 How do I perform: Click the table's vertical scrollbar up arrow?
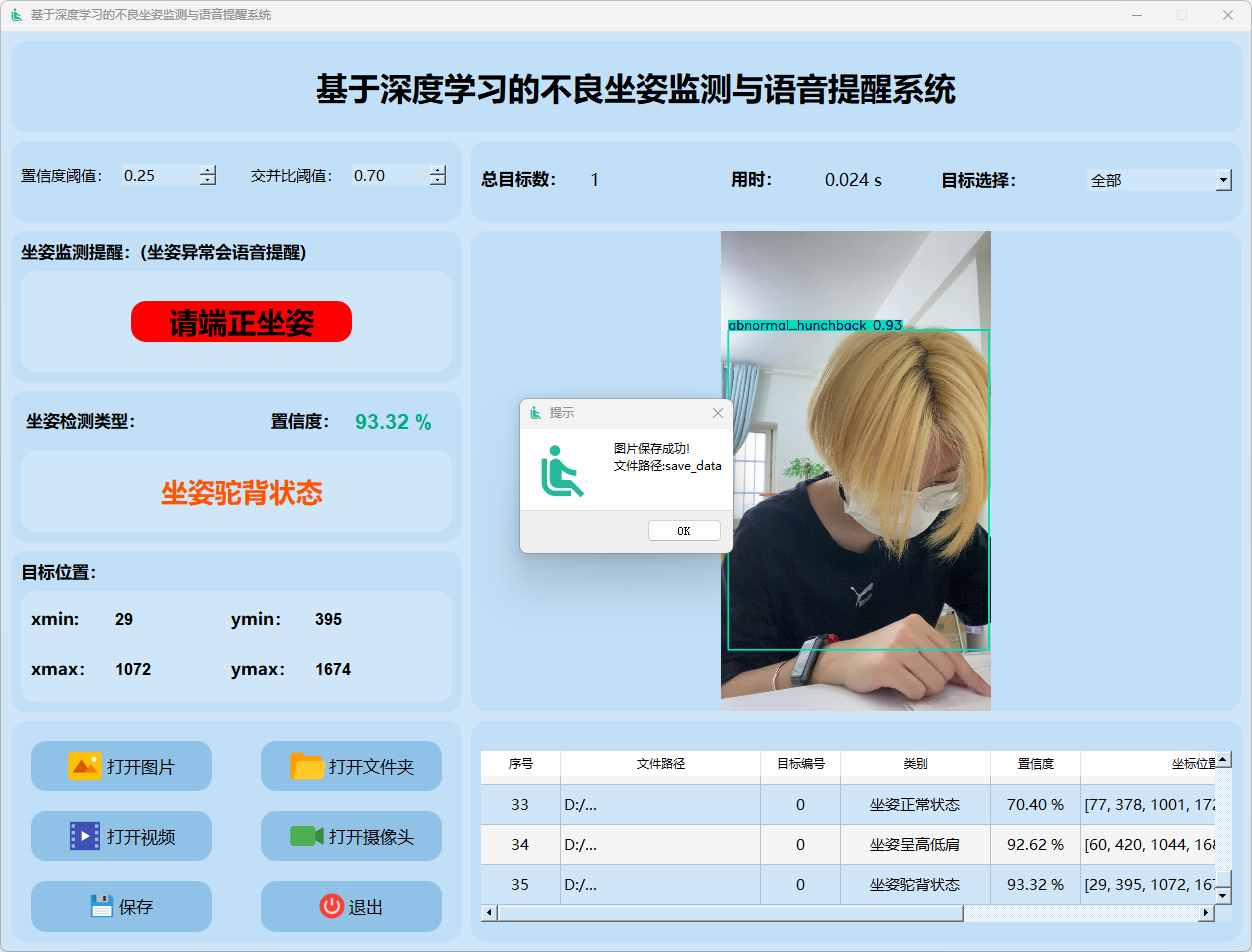pos(1223,760)
